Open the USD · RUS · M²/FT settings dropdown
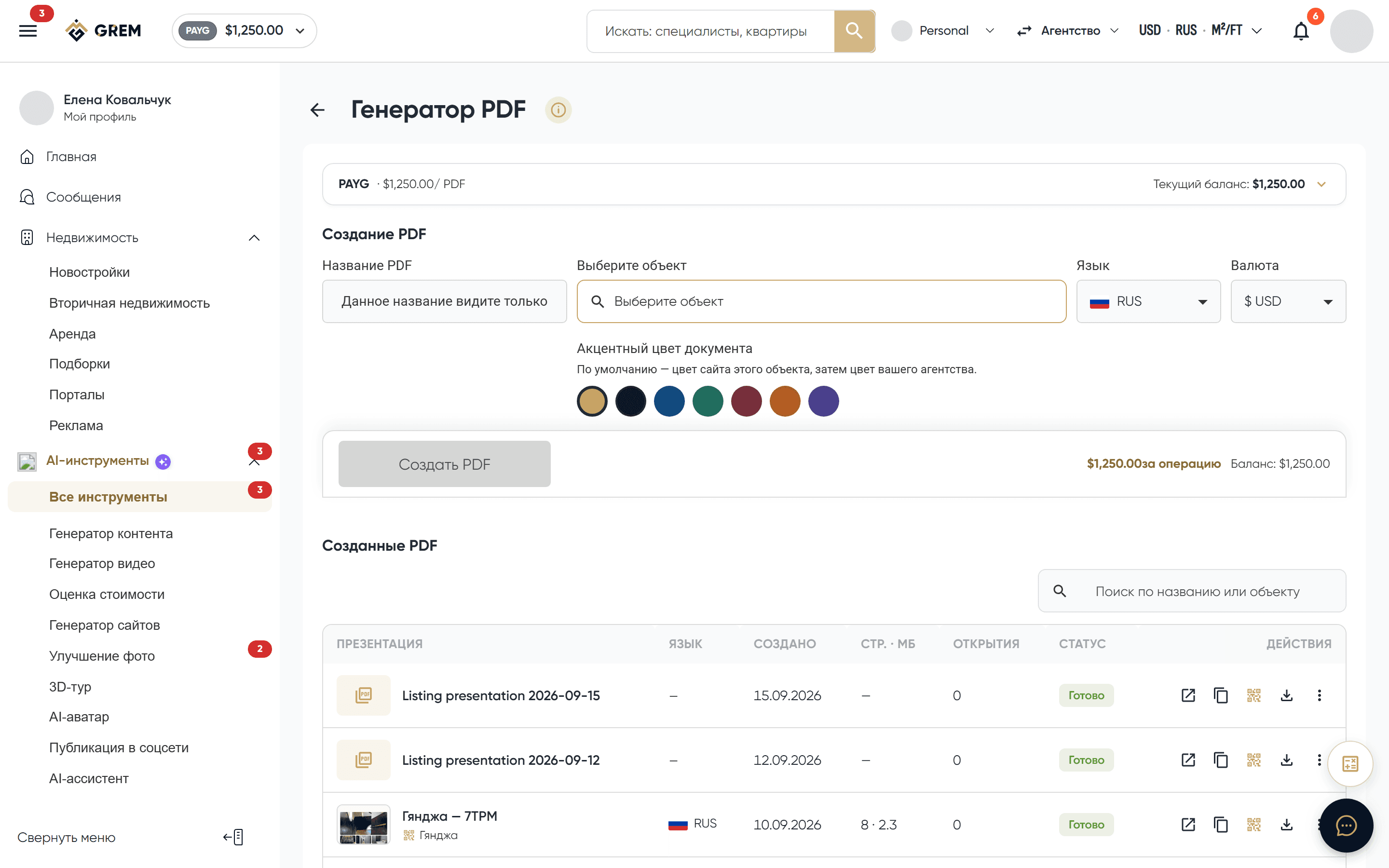 (x=1200, y=30)
